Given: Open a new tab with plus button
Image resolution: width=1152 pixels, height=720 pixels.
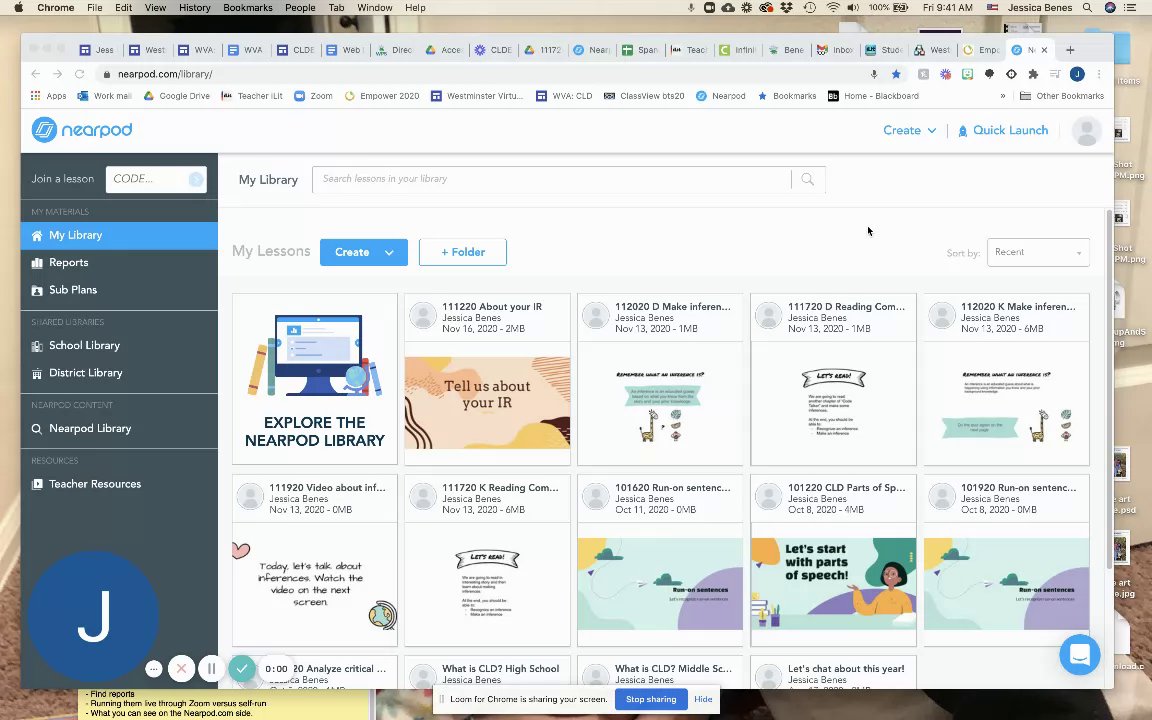Looking at the screenshot, I should tap(1070, 50).
